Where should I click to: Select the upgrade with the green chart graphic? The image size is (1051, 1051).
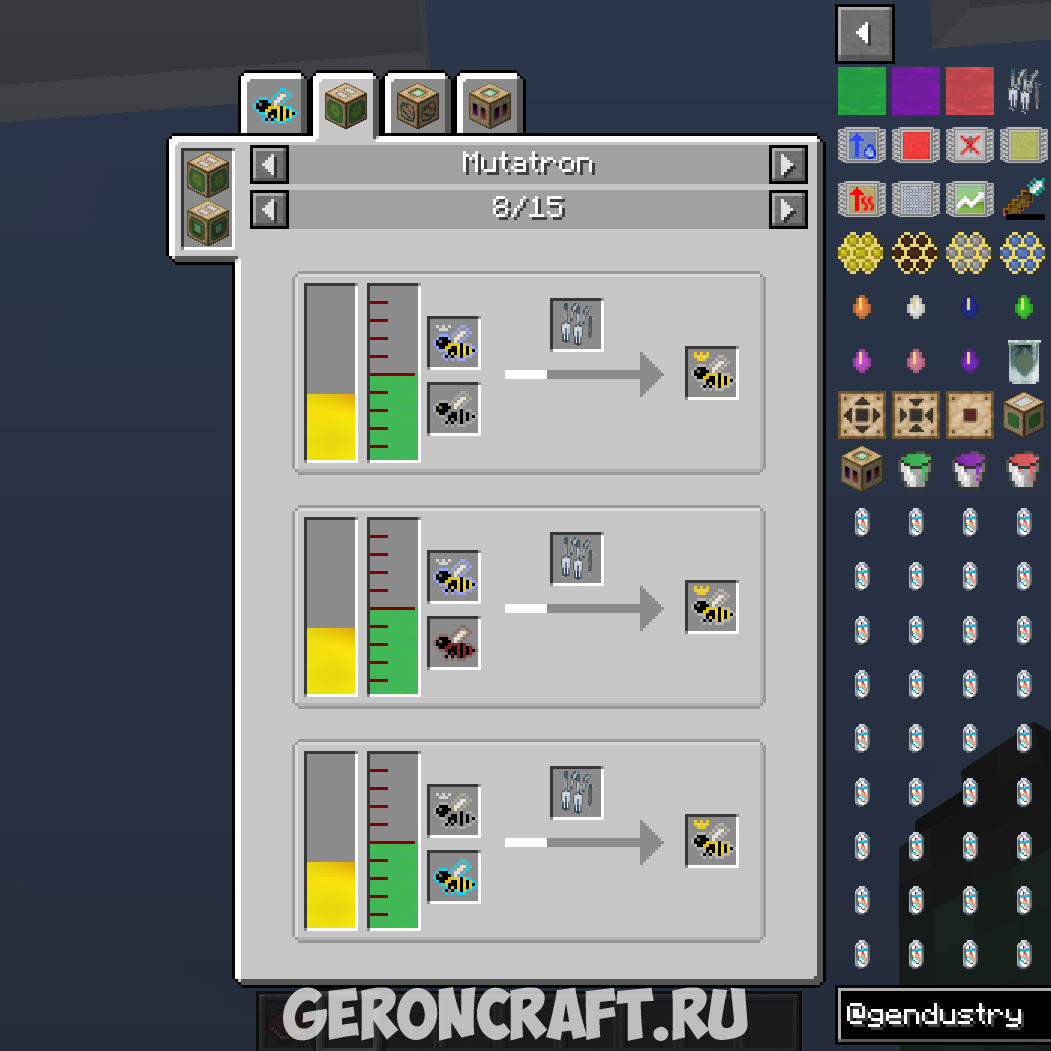coord(970,199)
